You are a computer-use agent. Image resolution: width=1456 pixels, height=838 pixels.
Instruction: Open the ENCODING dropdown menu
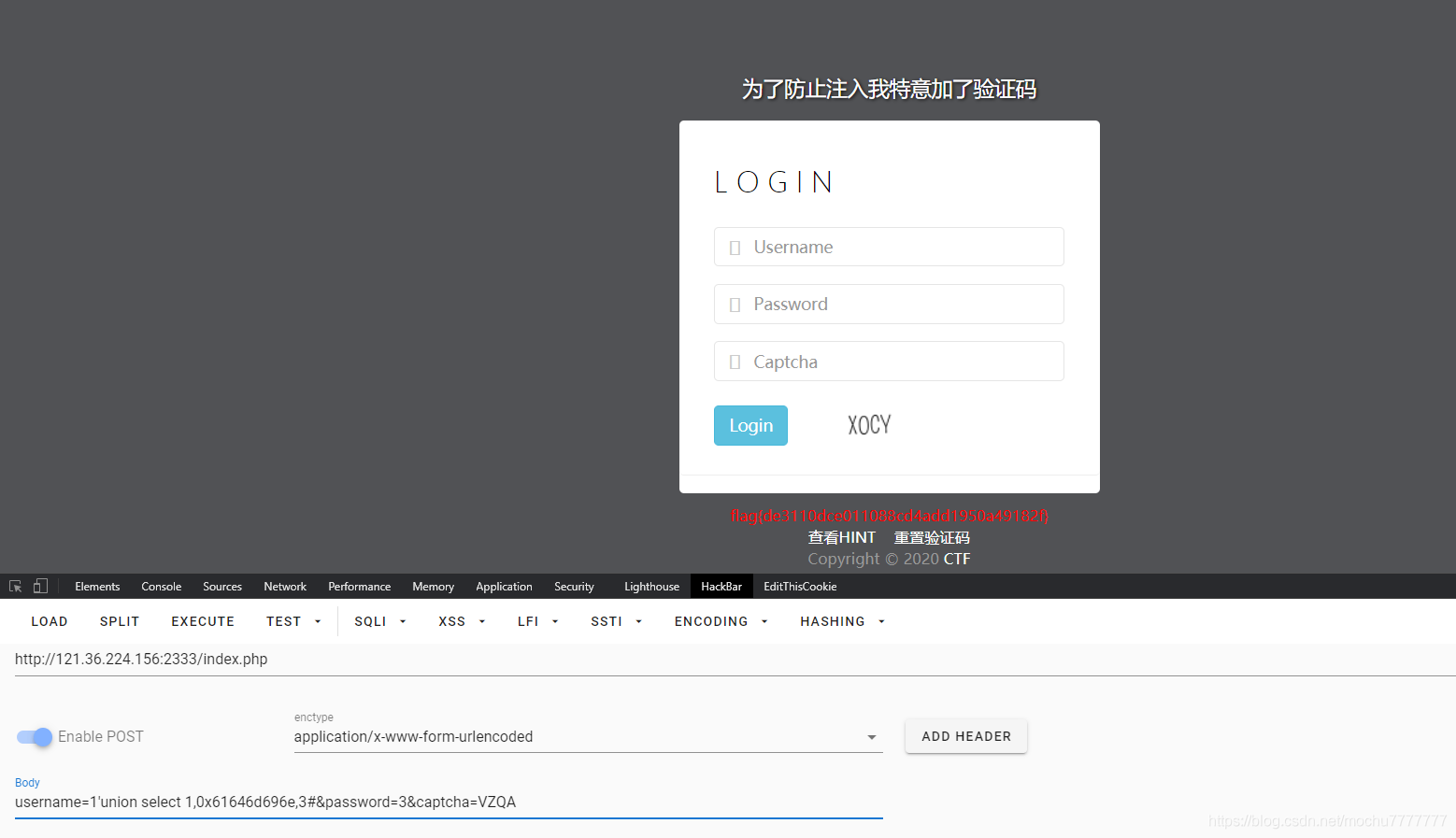tap(721, 621)
